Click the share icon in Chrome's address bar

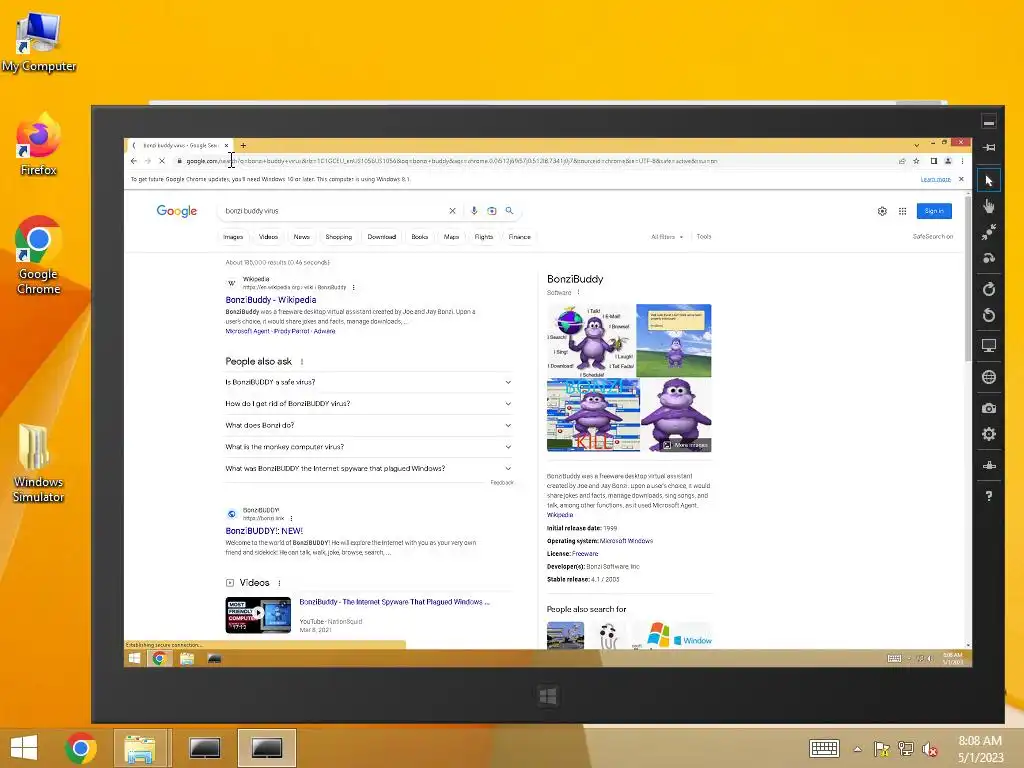902,161
